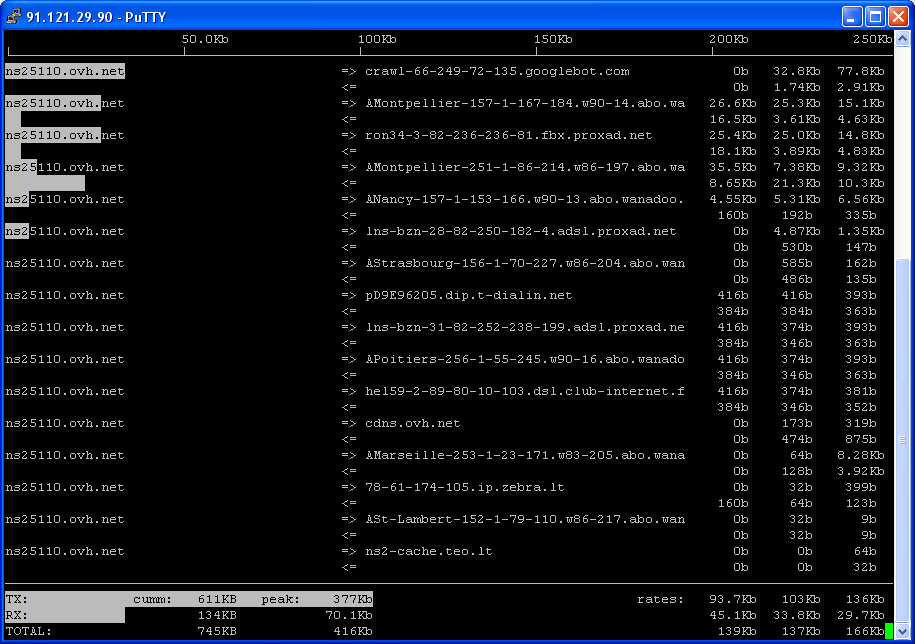Maximize the PuTTY window
The width and height of the screenshot is (915, 644).
tap(875, 16)
